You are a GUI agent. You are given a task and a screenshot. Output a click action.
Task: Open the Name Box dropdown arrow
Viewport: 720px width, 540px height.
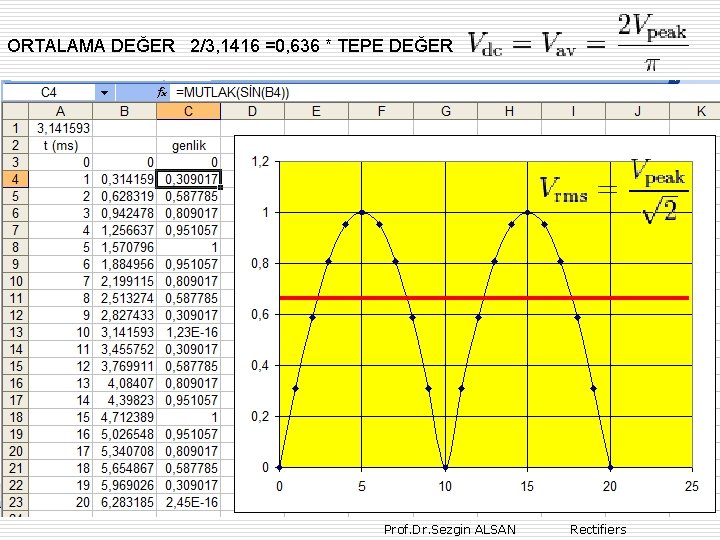105,93
